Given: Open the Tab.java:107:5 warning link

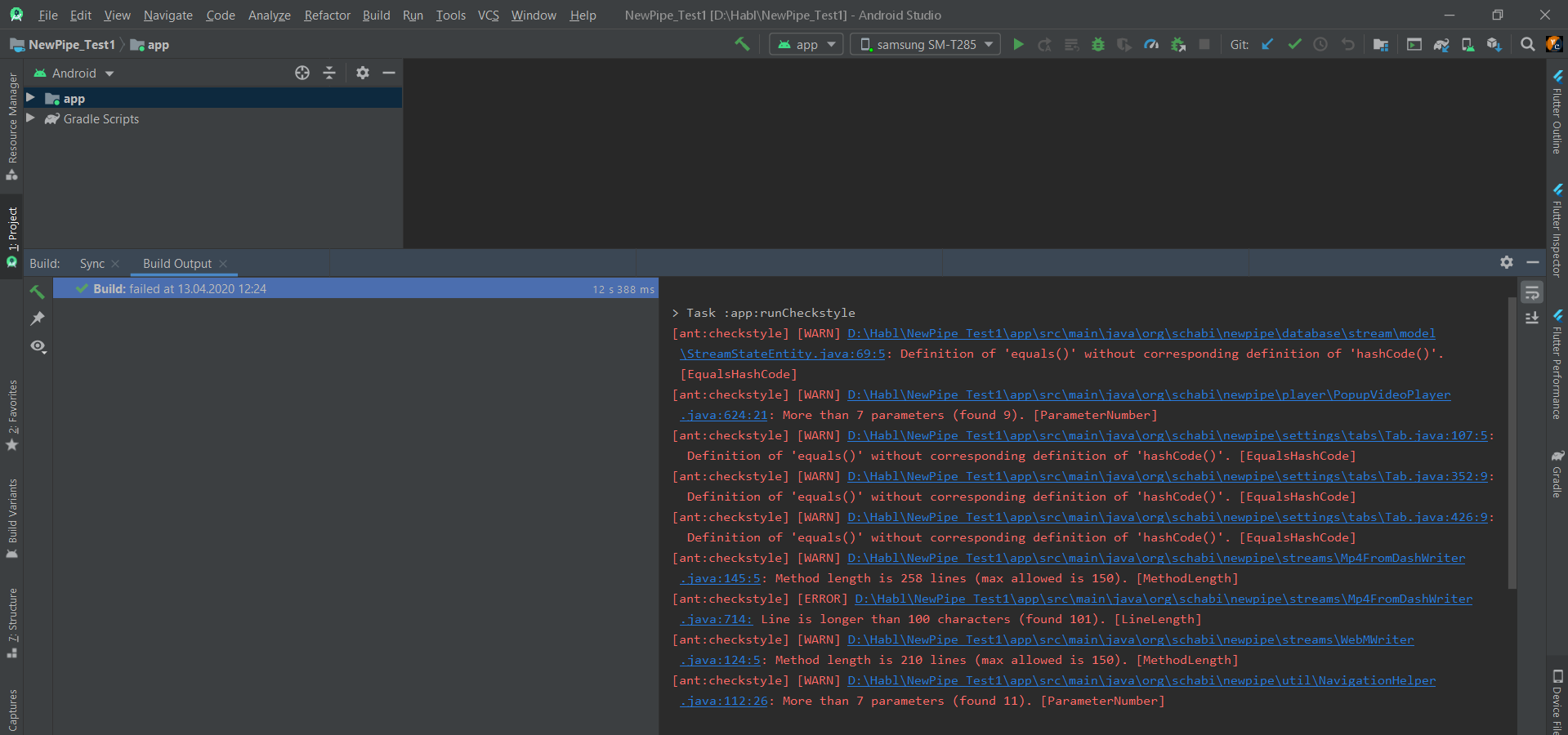Looking at the screenshot, I should 1168,435.
